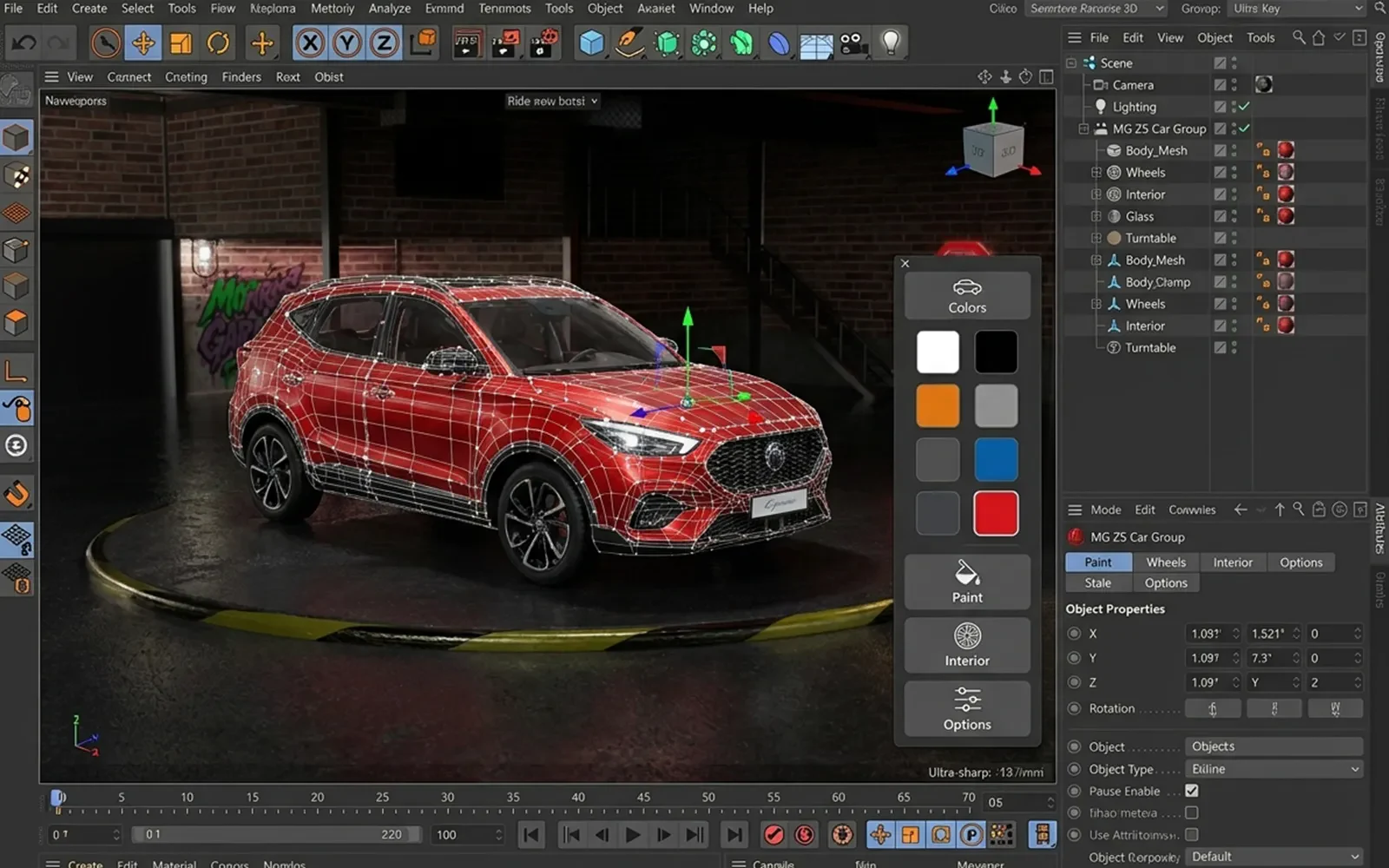Viewport: 1389px width, 868px height.
Task: Click the Paint button in floating panel
Action: (x=967, y=582)
